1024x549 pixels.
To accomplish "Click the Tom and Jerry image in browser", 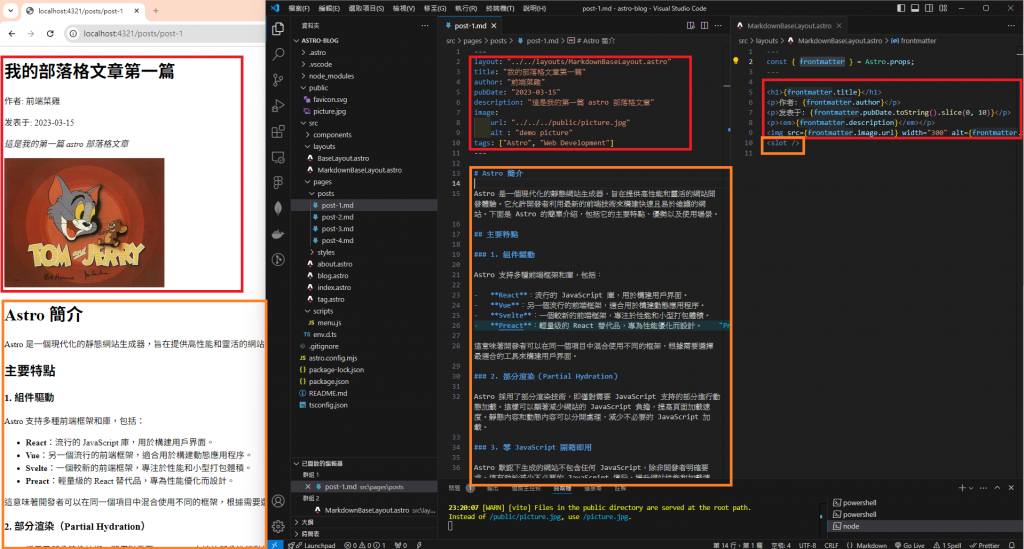I will [x=84, y=223].
